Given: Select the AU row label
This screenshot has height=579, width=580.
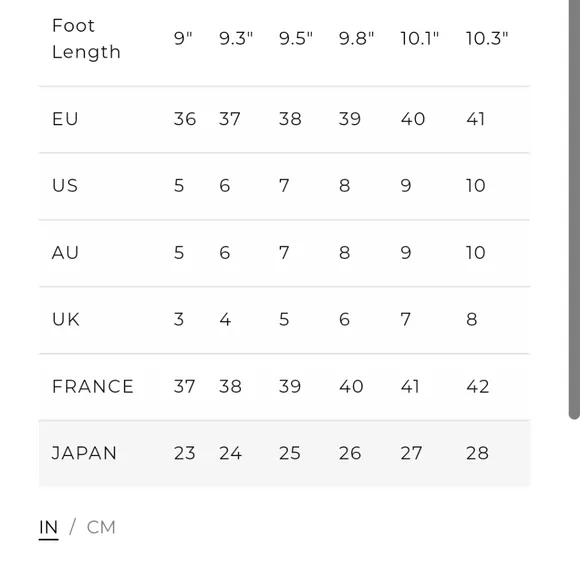Looking at the screenshot, I should [x=65, y=253].
